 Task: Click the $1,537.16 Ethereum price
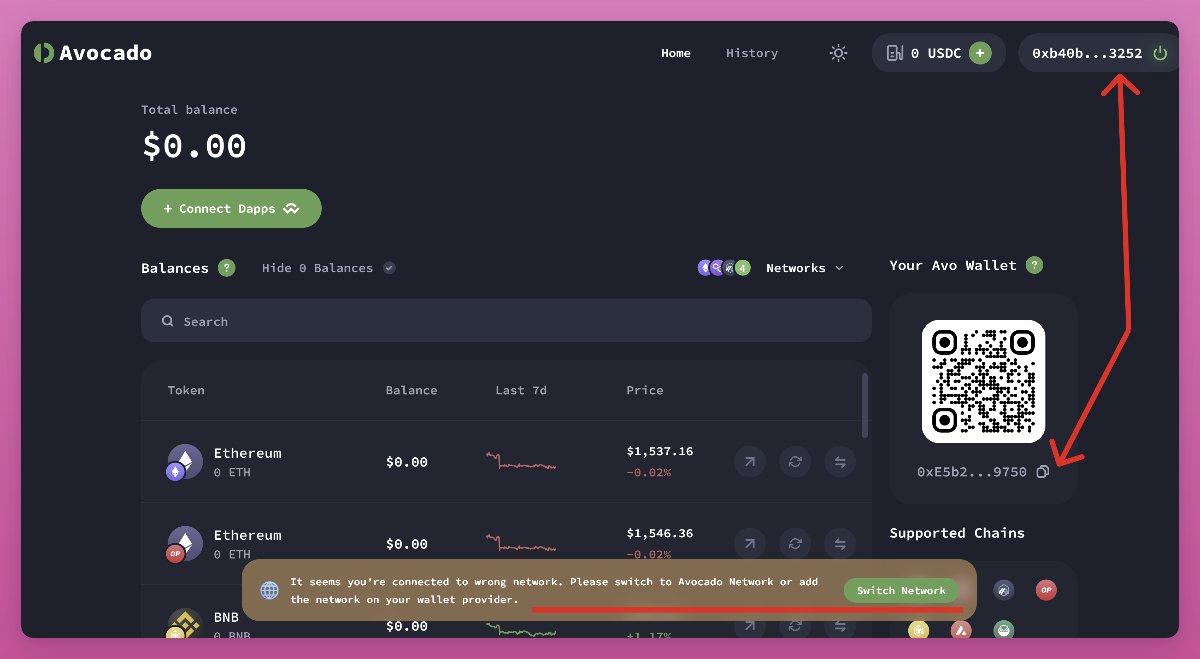point(660,452)
